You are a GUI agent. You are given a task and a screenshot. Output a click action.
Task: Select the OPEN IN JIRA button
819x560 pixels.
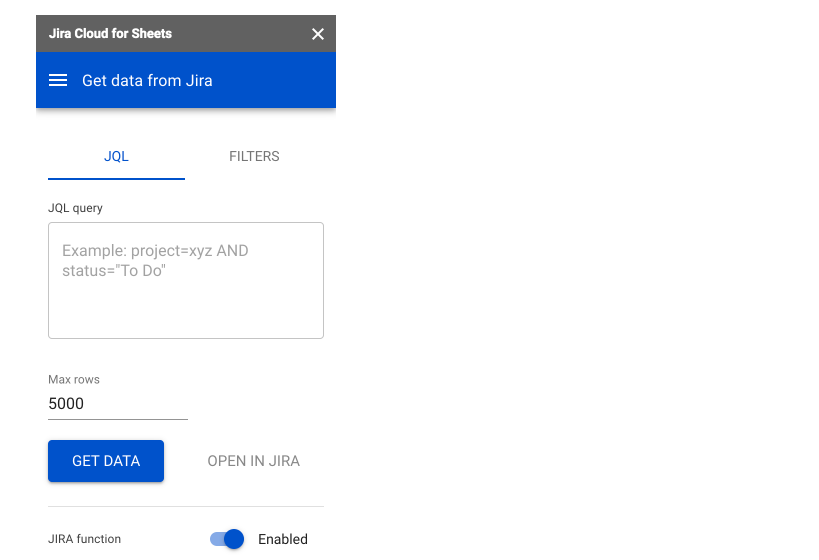[x=253, y=461]
